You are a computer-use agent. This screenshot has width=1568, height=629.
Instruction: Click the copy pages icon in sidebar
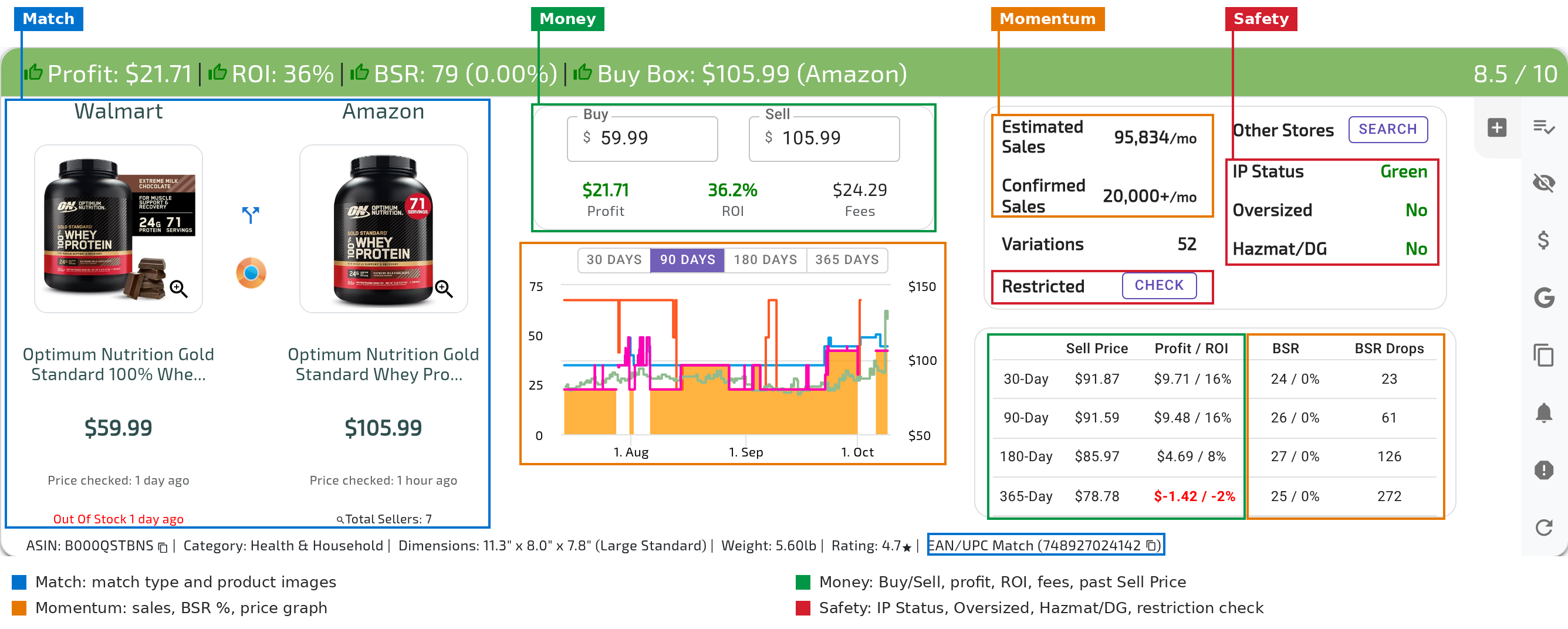pos(1544,355)
